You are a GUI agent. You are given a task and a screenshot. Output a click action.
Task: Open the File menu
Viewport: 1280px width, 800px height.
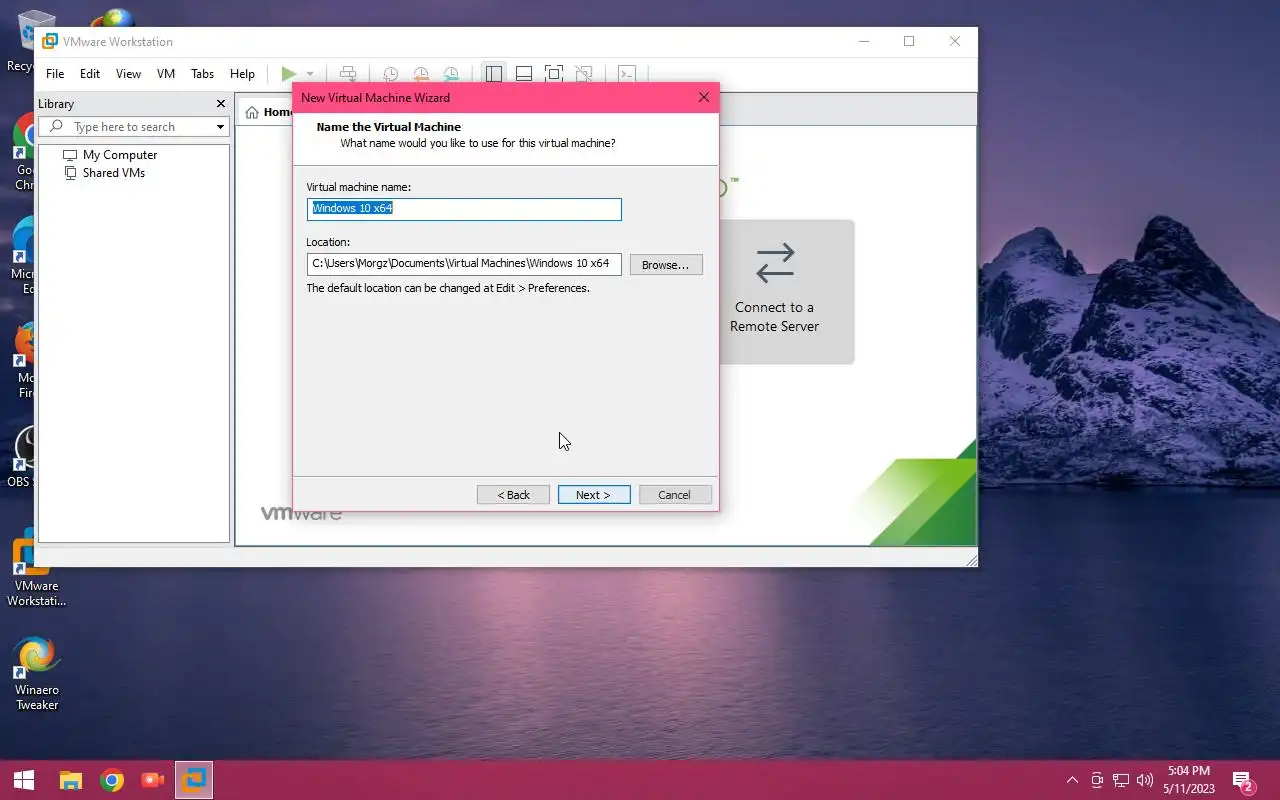tap(55, 74)
